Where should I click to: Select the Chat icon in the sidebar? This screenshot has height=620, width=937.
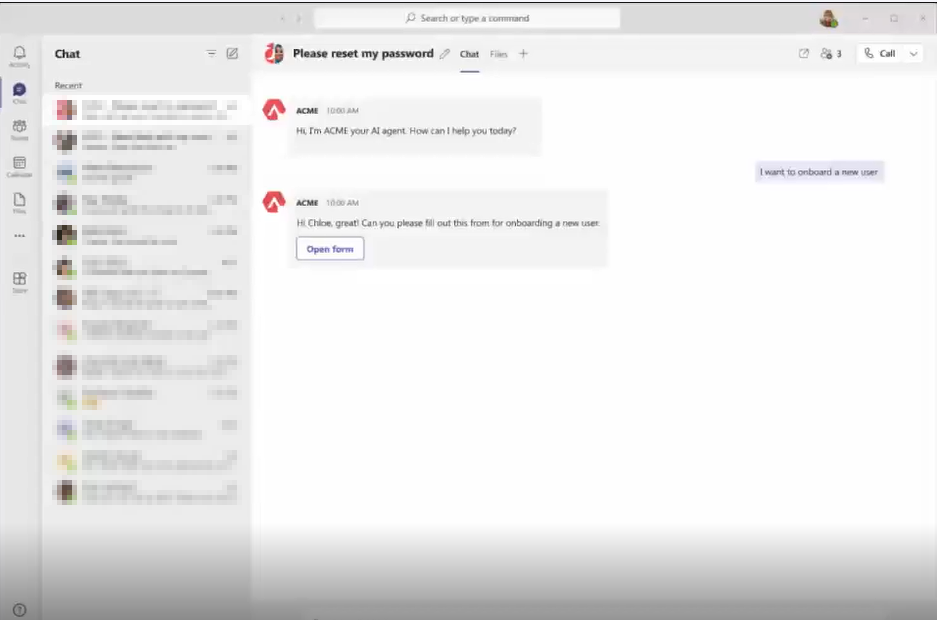[19, 93]
